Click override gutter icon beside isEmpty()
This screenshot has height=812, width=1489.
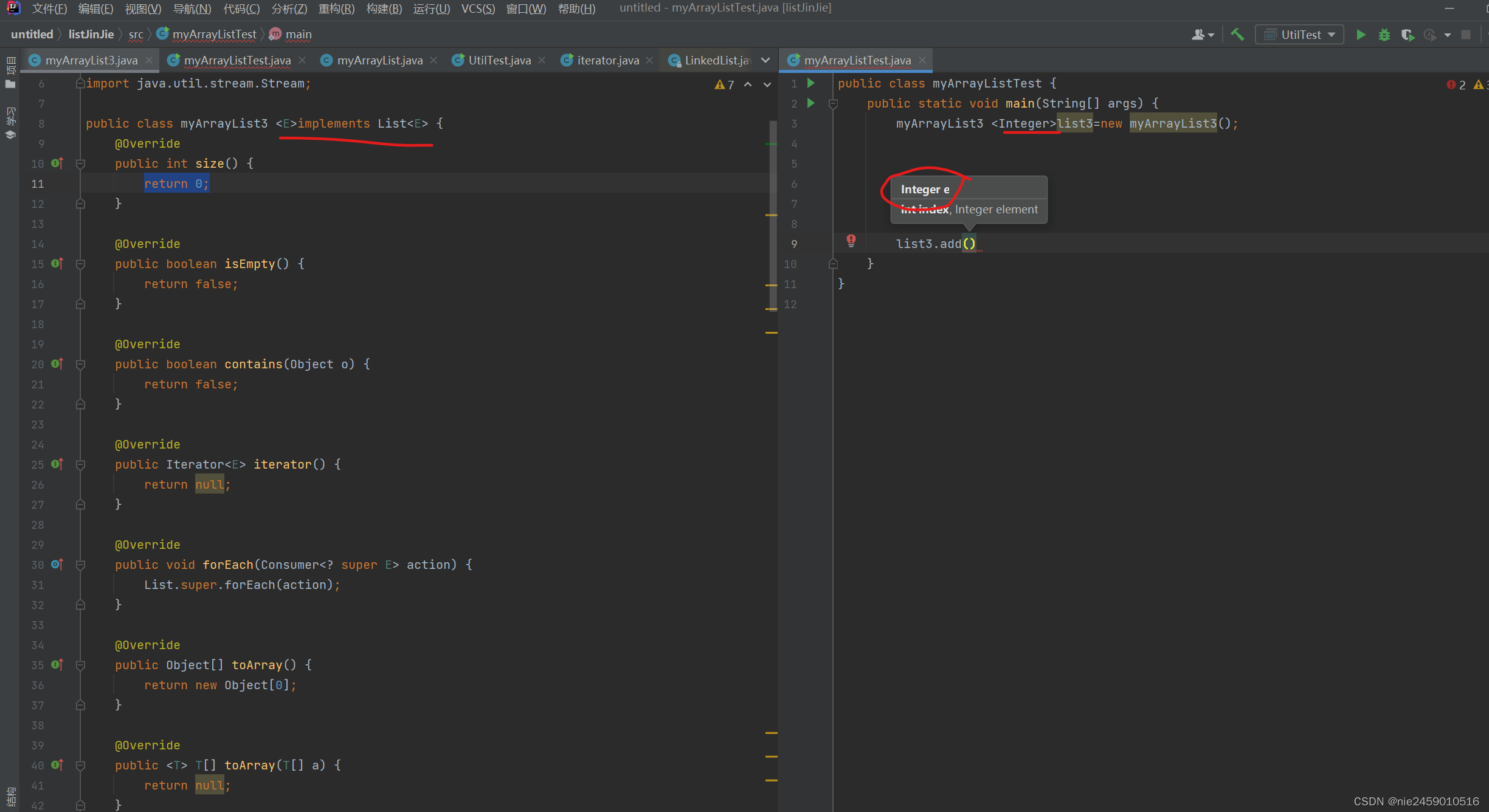coord(57,263)
